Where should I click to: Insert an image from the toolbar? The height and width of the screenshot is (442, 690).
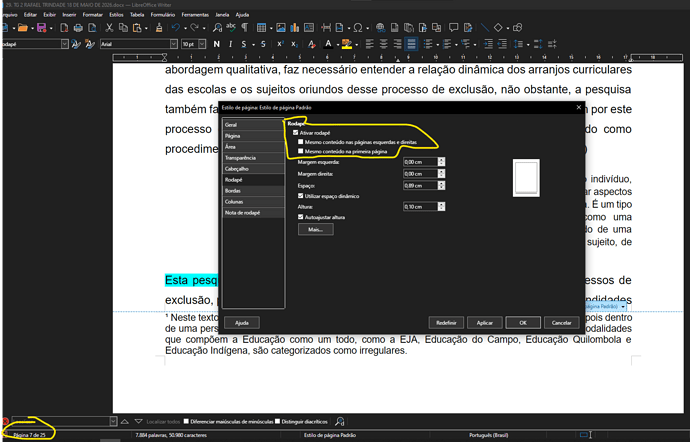pyautogui.click(x=281, y=28)
